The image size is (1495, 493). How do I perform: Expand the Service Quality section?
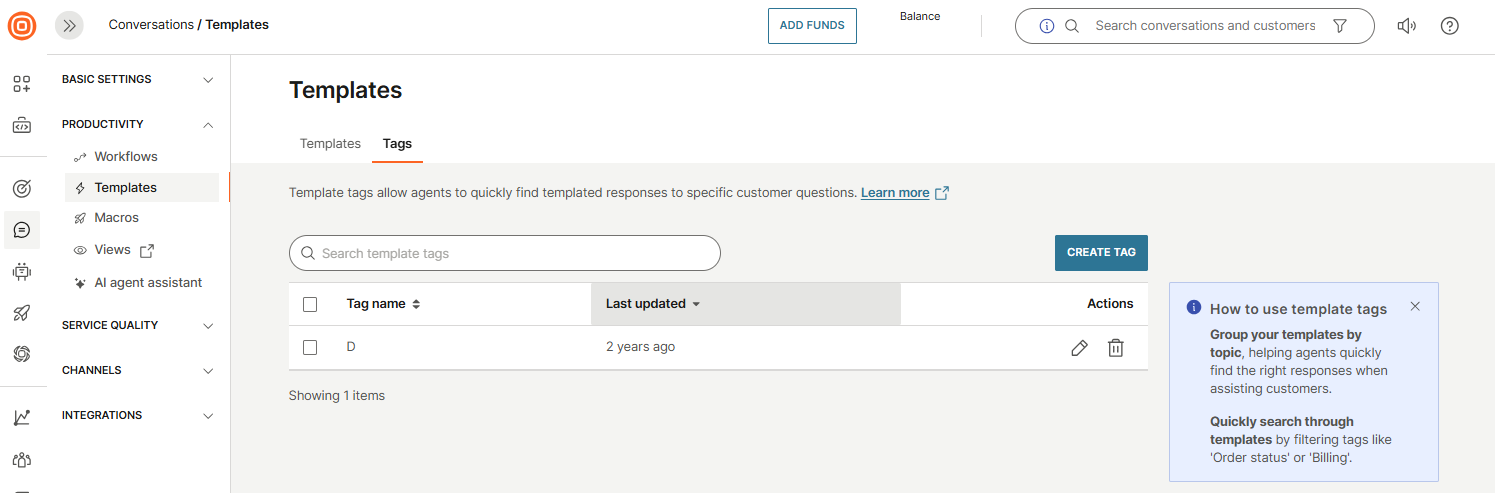tap(138, 326)
